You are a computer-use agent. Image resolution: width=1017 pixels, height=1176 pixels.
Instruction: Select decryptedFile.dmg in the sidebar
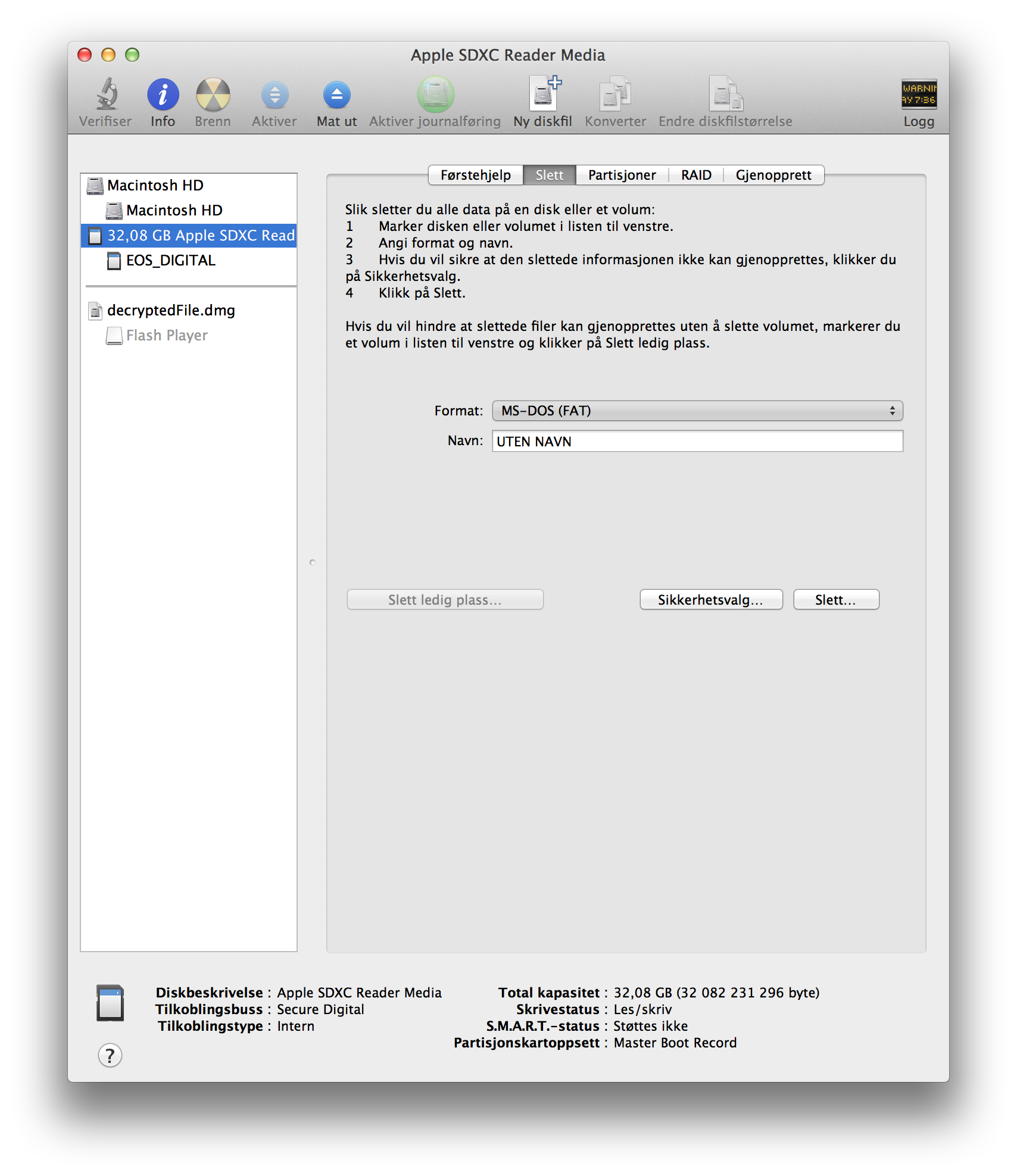tap(189, 310)
